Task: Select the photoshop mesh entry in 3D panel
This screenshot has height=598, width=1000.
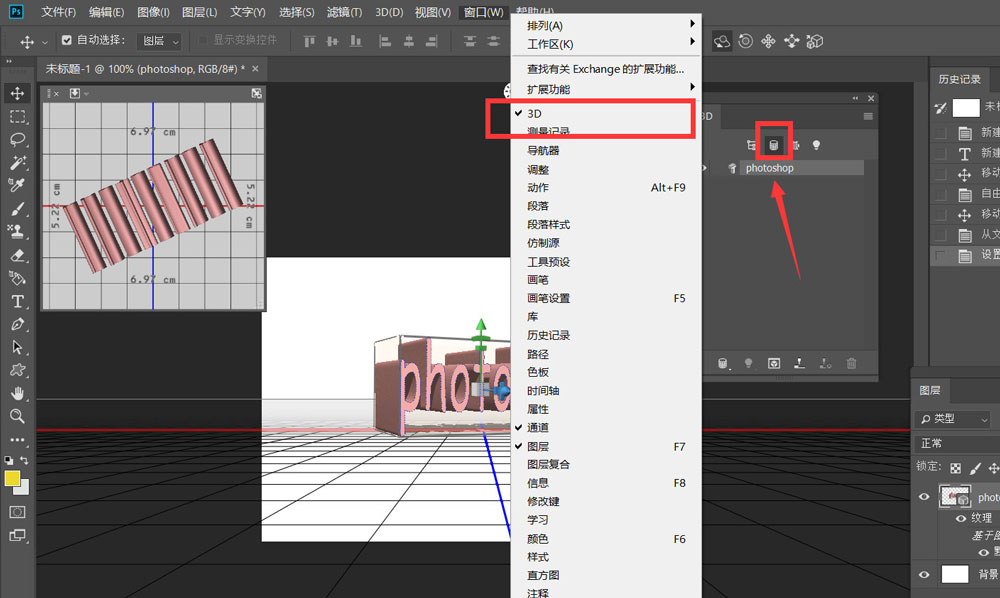Action: point(770,168)
